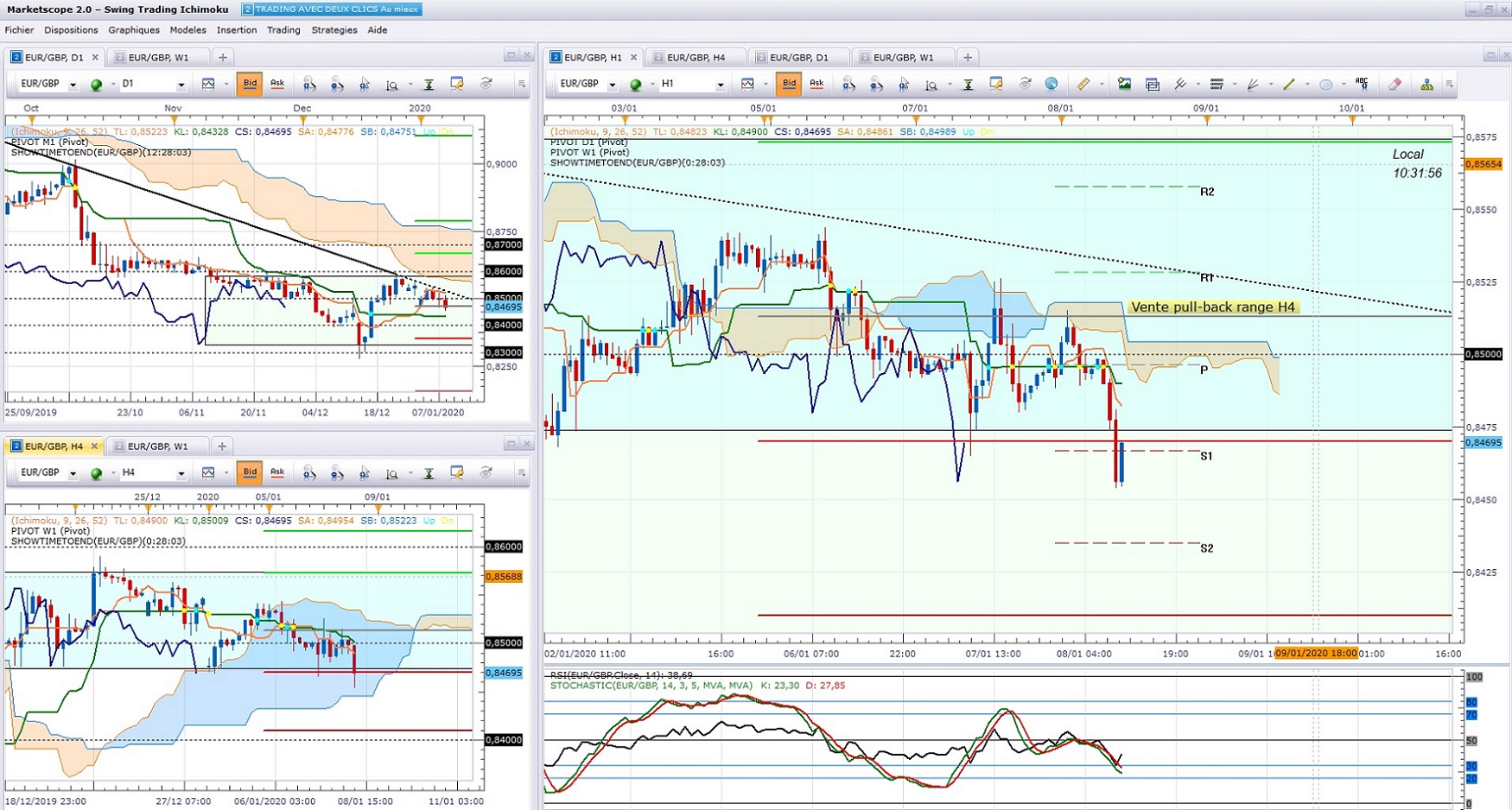Click the vertical scale icon in H1 toolbar
The image size is (1512, 810).
click(x=968, y=84)
